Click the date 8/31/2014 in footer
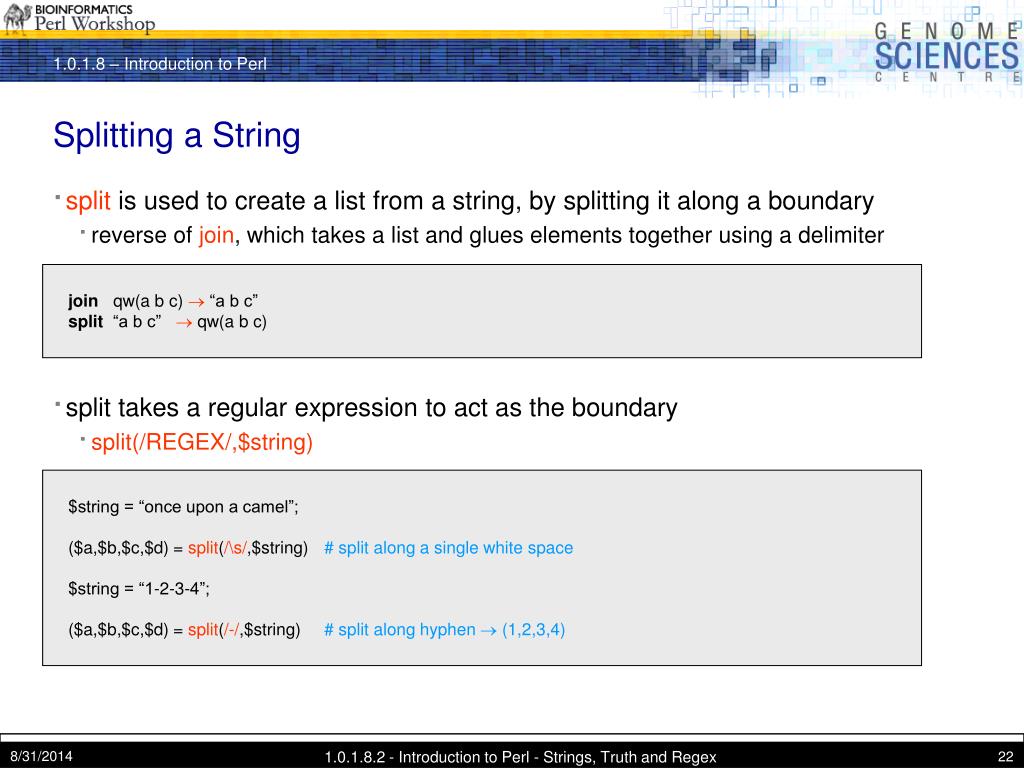 click(x=41, y=757)
